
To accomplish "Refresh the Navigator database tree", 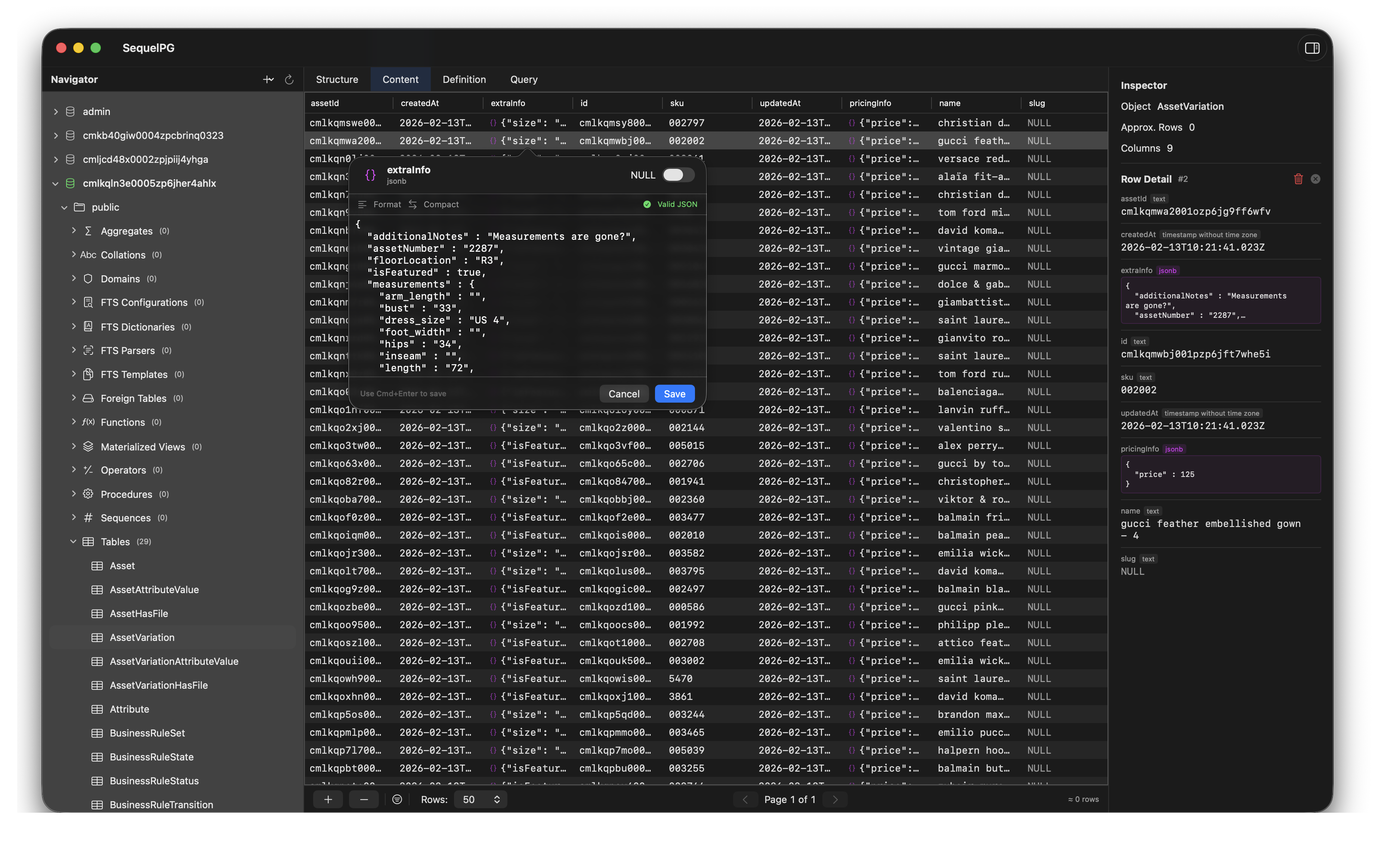I will (289, 79).
